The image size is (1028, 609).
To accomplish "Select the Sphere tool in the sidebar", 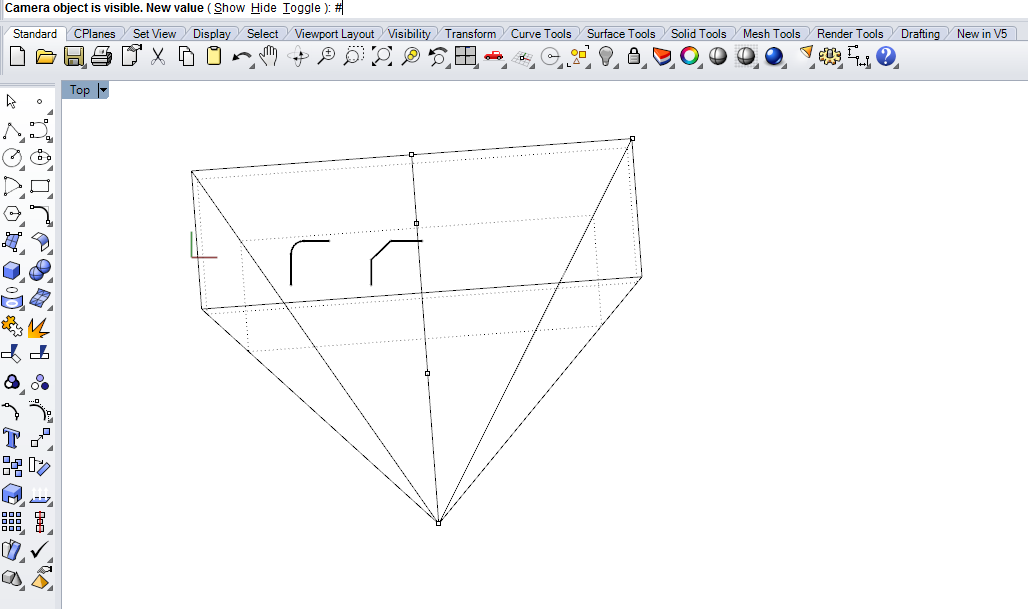I will 41,269.
